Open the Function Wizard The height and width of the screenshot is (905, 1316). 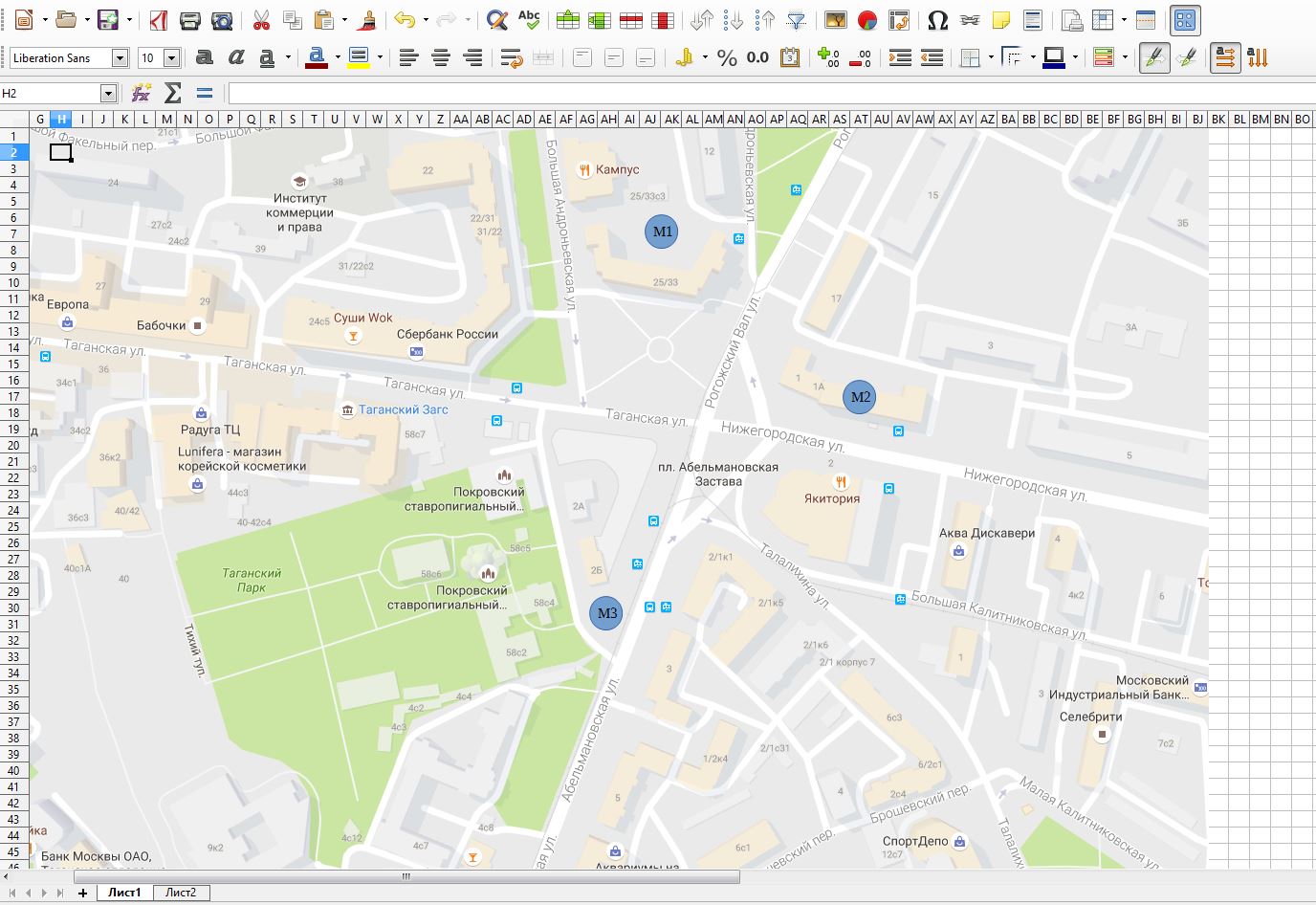(141, 93)
